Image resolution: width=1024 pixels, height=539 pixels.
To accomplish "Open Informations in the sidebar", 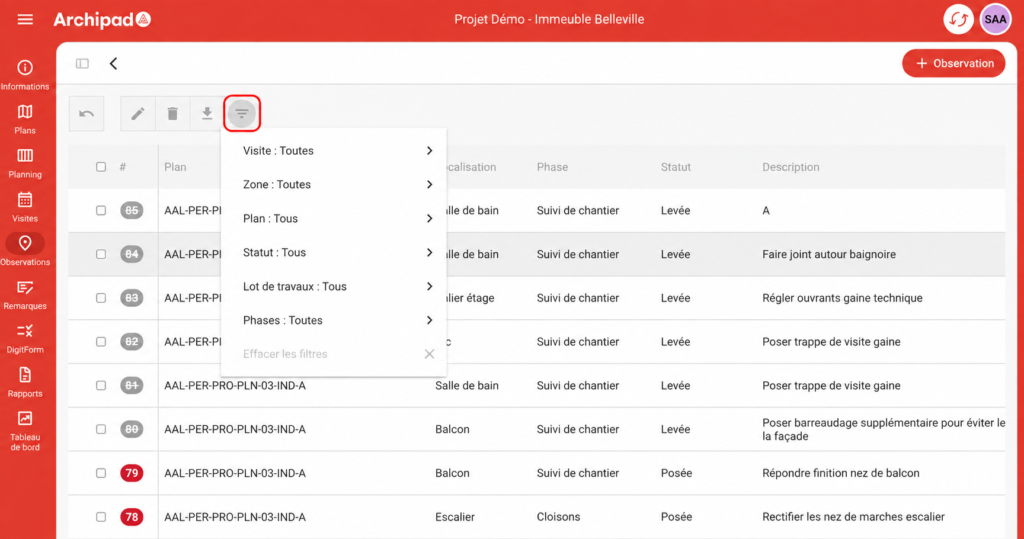I will tap(25, 75).
